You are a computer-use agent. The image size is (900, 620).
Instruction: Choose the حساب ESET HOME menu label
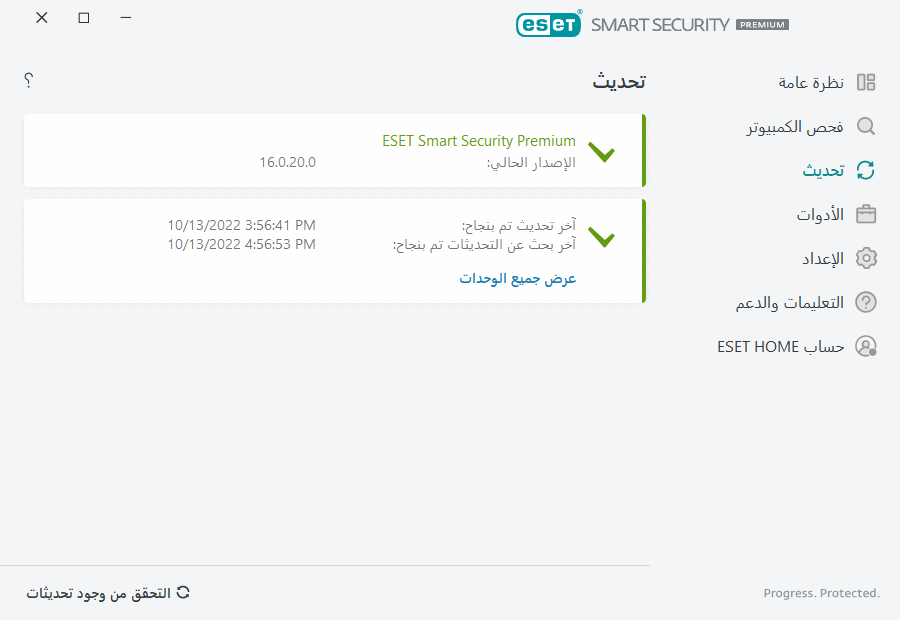pyautogui.click(x=781, y=346)
